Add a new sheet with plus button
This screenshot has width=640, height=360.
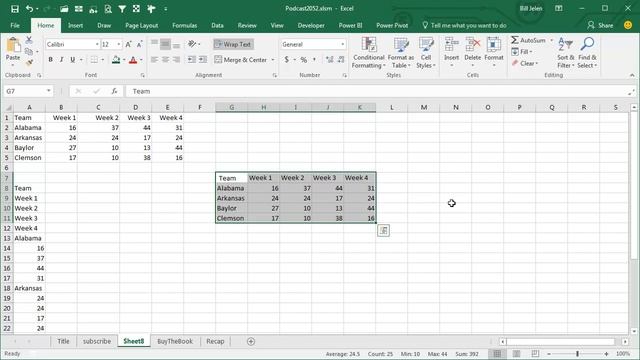(x=251, y=341)
